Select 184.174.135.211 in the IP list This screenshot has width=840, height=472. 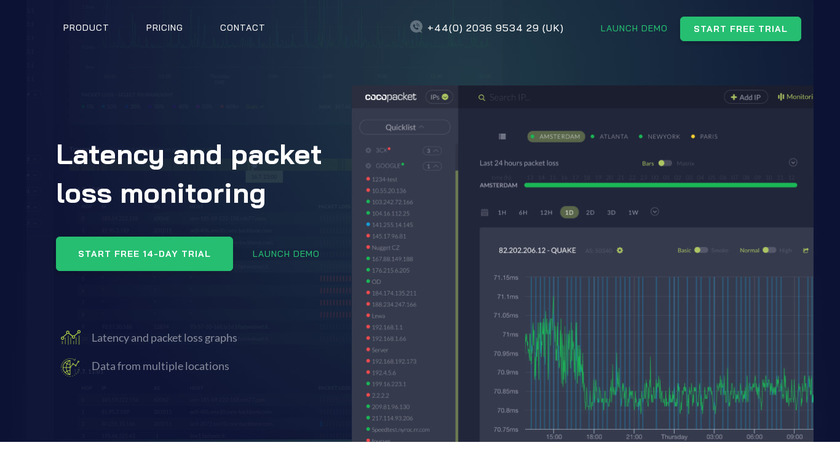click(394, 293)
